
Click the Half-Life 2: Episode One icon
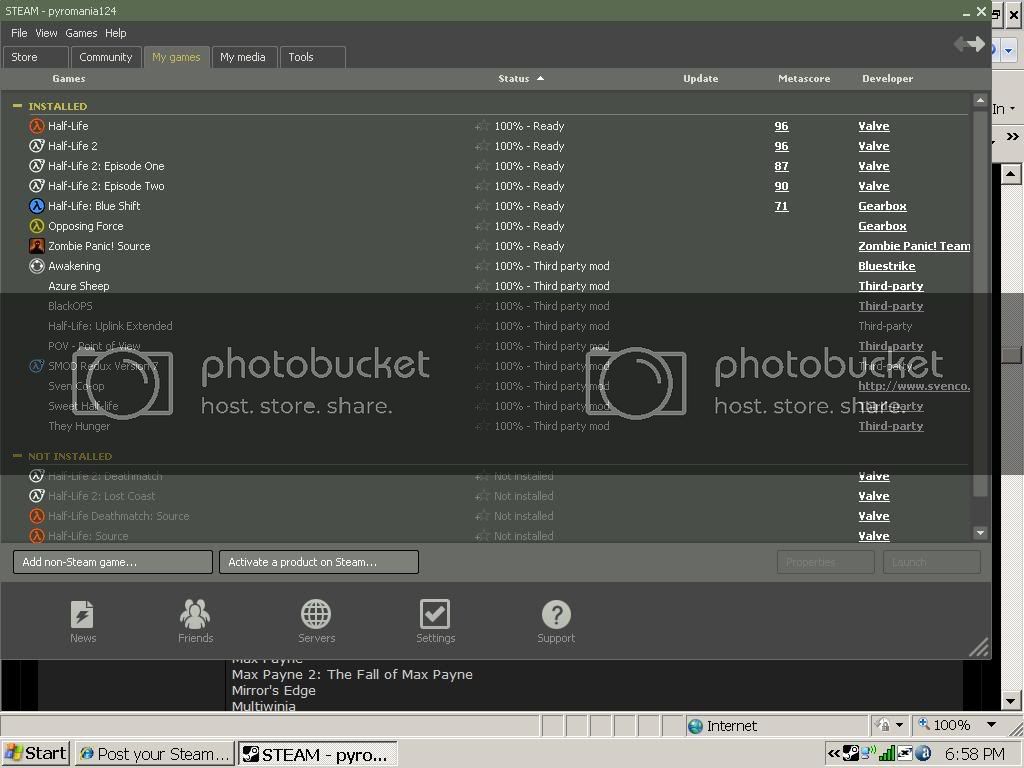(x=37, y=166)
